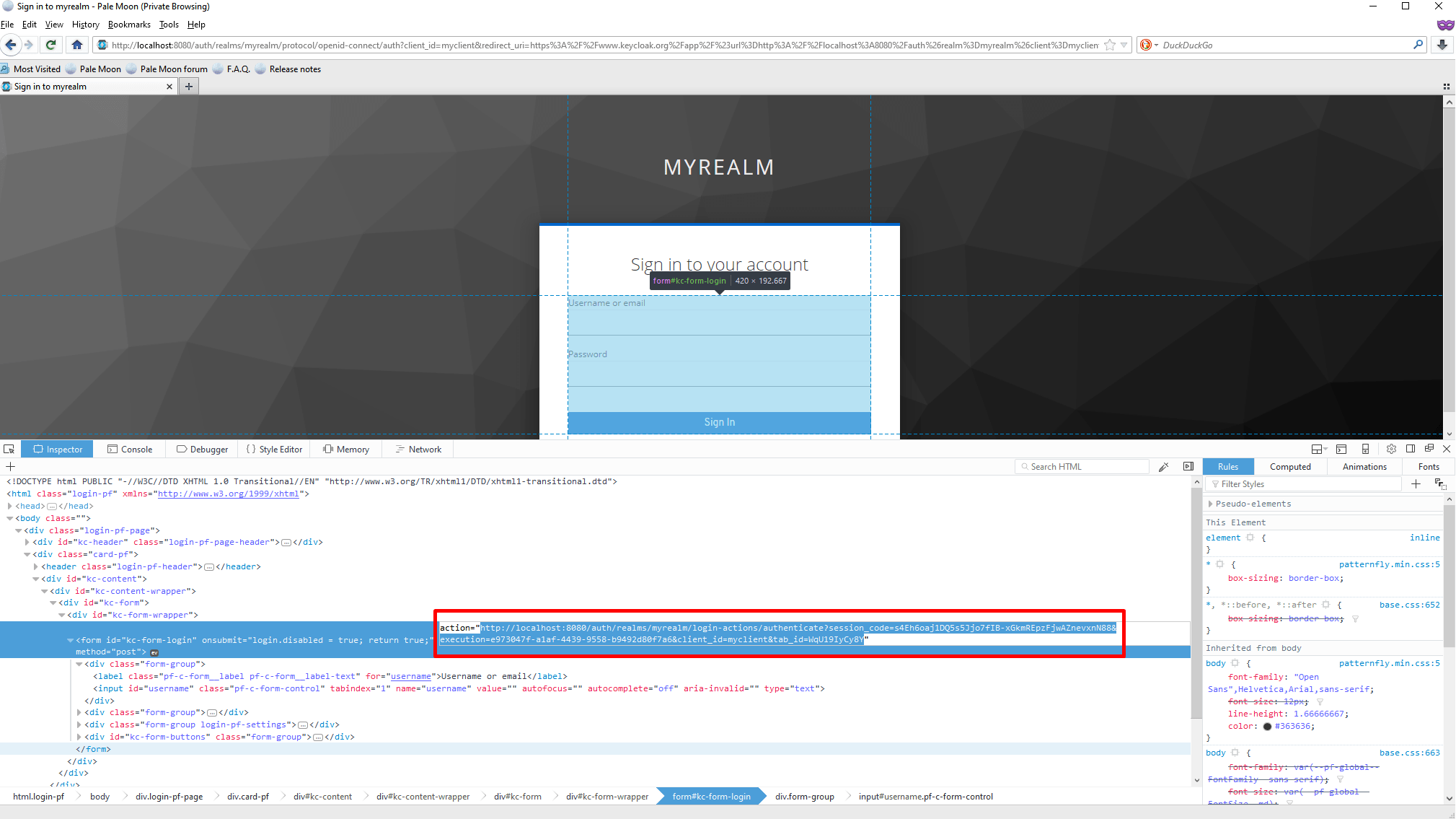Open the Tools menu
Viewport: 1456px width, 819px height.
168,24
